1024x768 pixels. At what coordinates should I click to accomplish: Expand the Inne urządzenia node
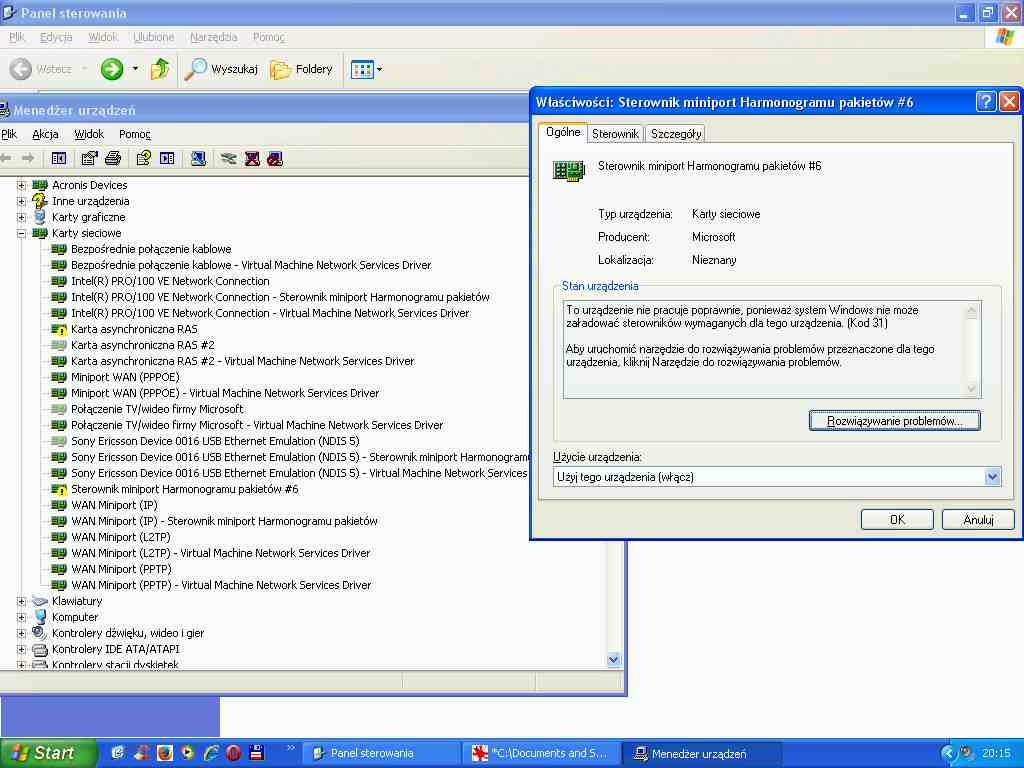click(21, 202)
